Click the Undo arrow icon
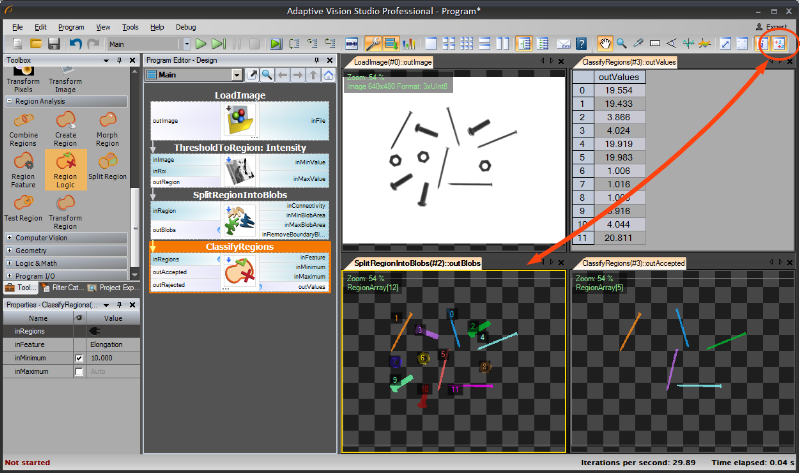This screenshot has width=800, height=473. pyautogui.click(x=76, y=44)
